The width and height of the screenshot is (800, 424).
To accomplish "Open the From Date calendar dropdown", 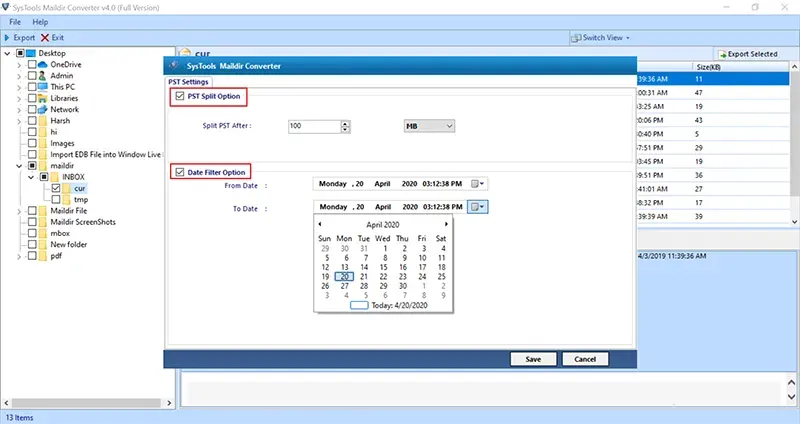I will click(x=478, y=184).
